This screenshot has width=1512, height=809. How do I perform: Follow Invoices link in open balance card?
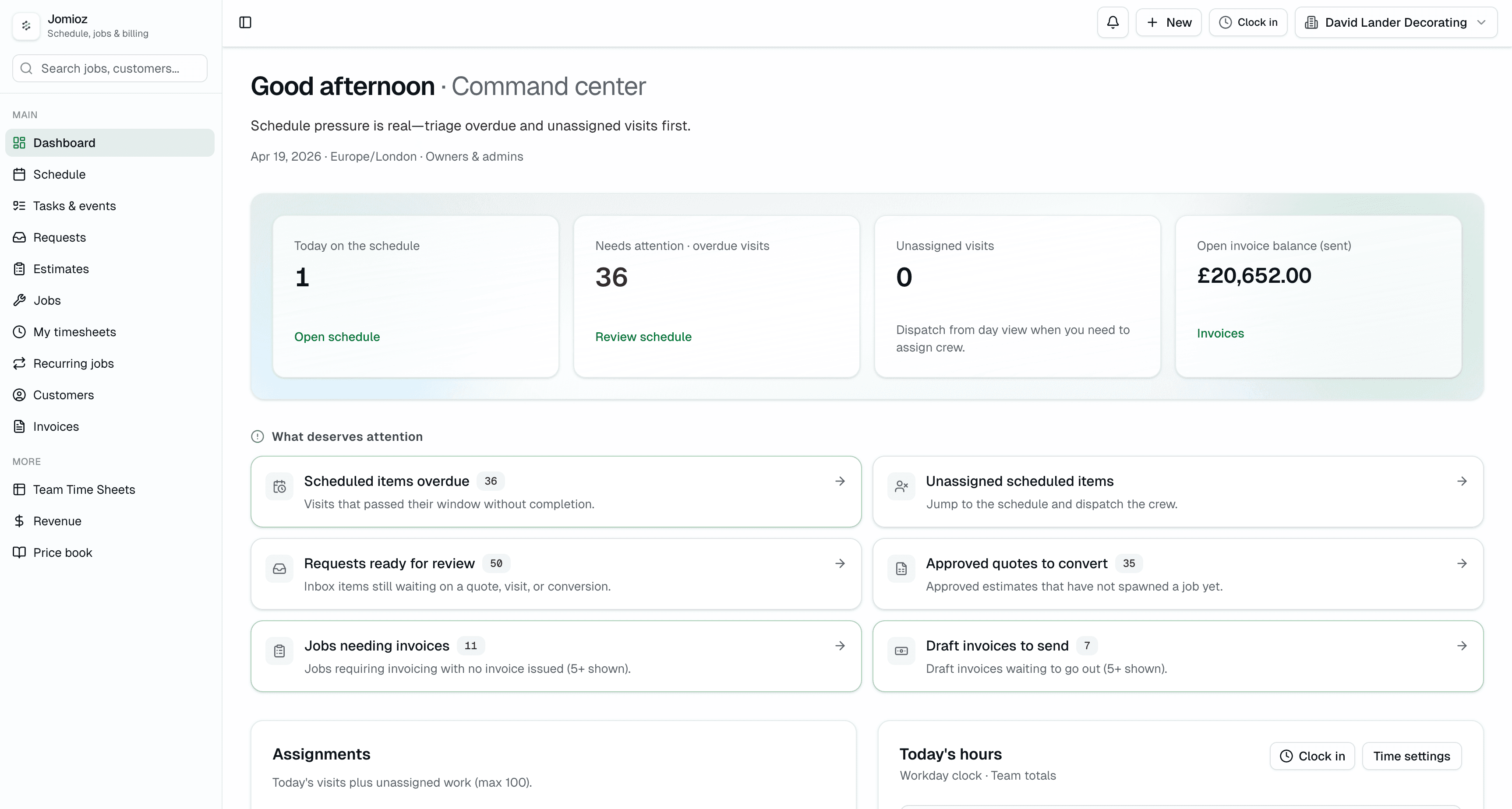(x=1220, y=333)
